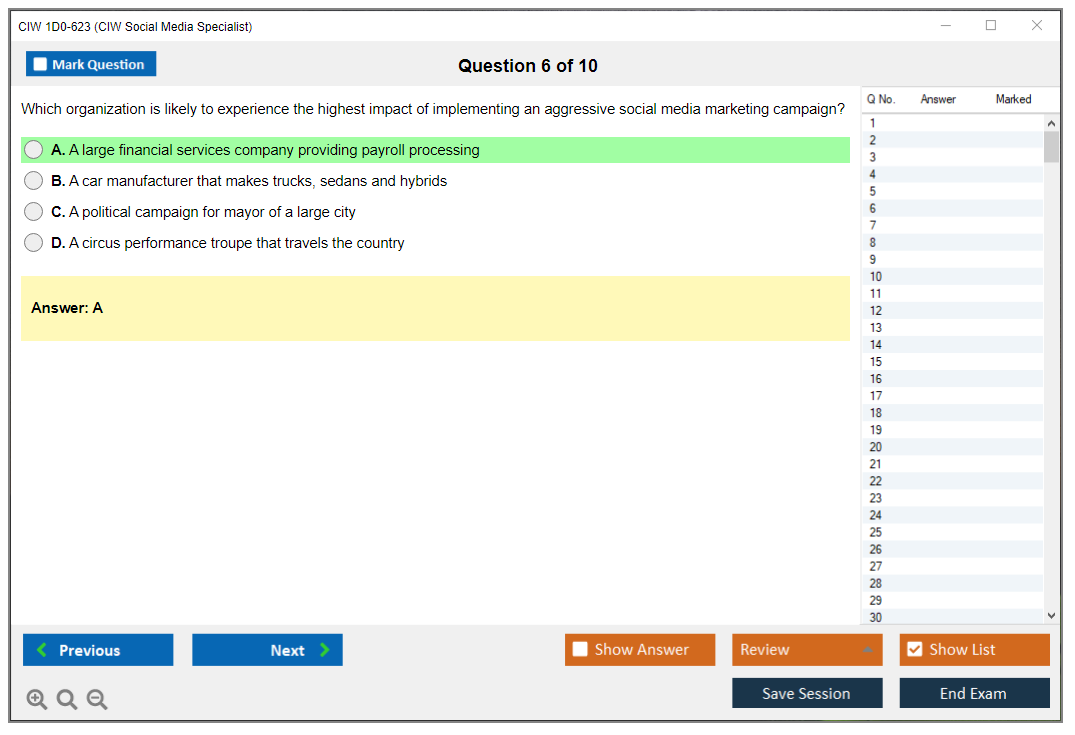Select question 25 in the list
The image size is (1075, 735).
[x=876, y=532]
